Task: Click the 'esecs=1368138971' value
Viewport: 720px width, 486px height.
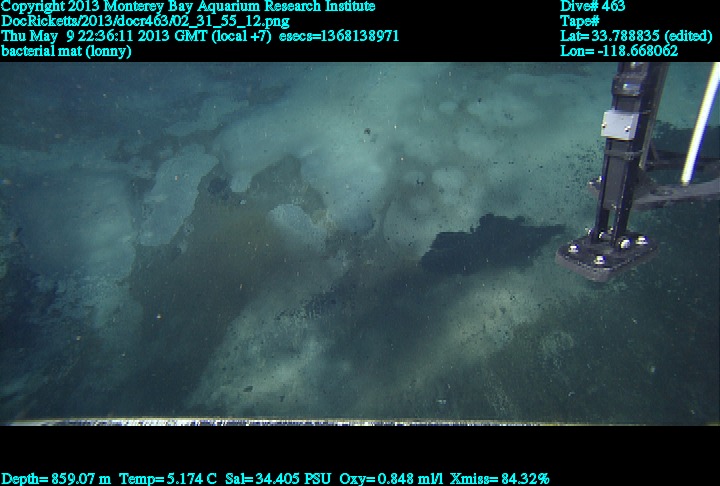Action: (339, 36)
